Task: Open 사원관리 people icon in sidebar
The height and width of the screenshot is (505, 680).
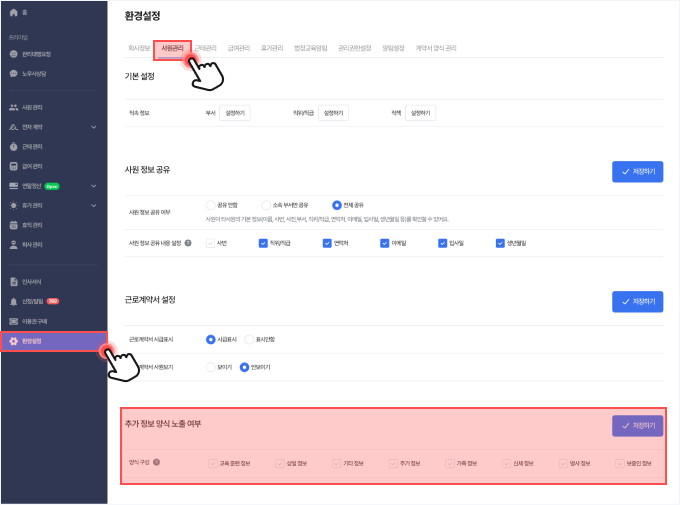Action: (x=13, y=107)
